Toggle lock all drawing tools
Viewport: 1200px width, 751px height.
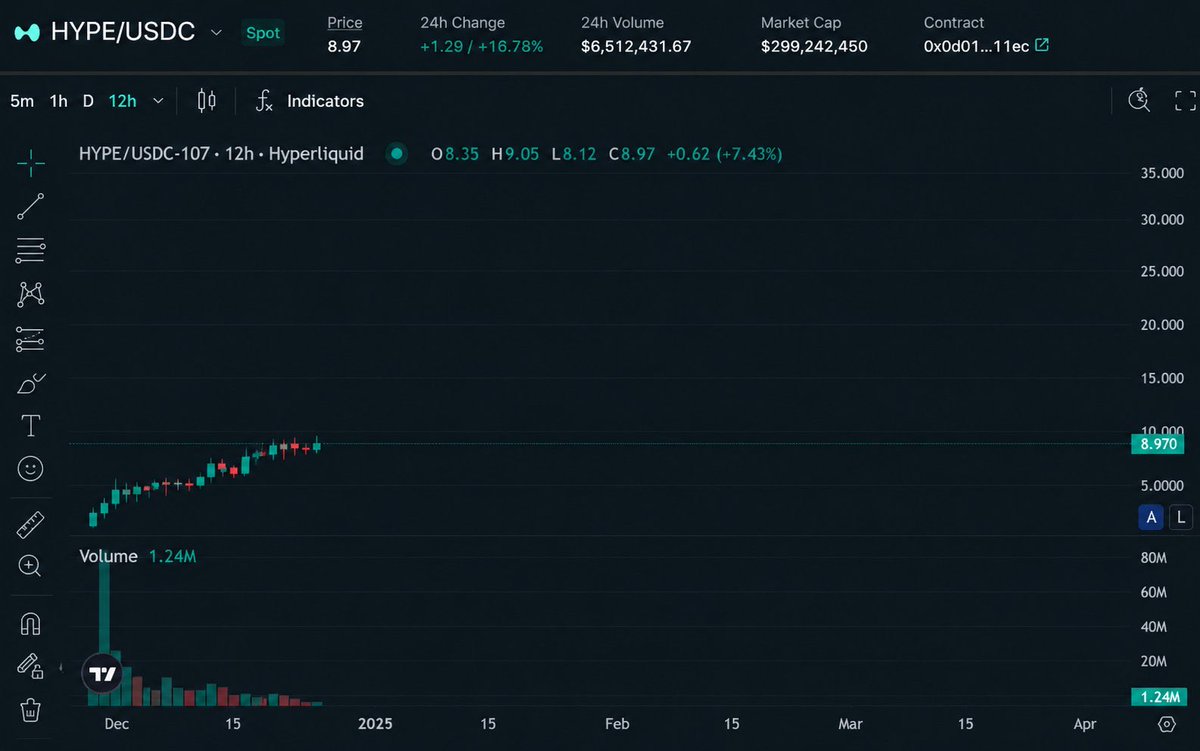pyautogui.click(x=30, y=666)
